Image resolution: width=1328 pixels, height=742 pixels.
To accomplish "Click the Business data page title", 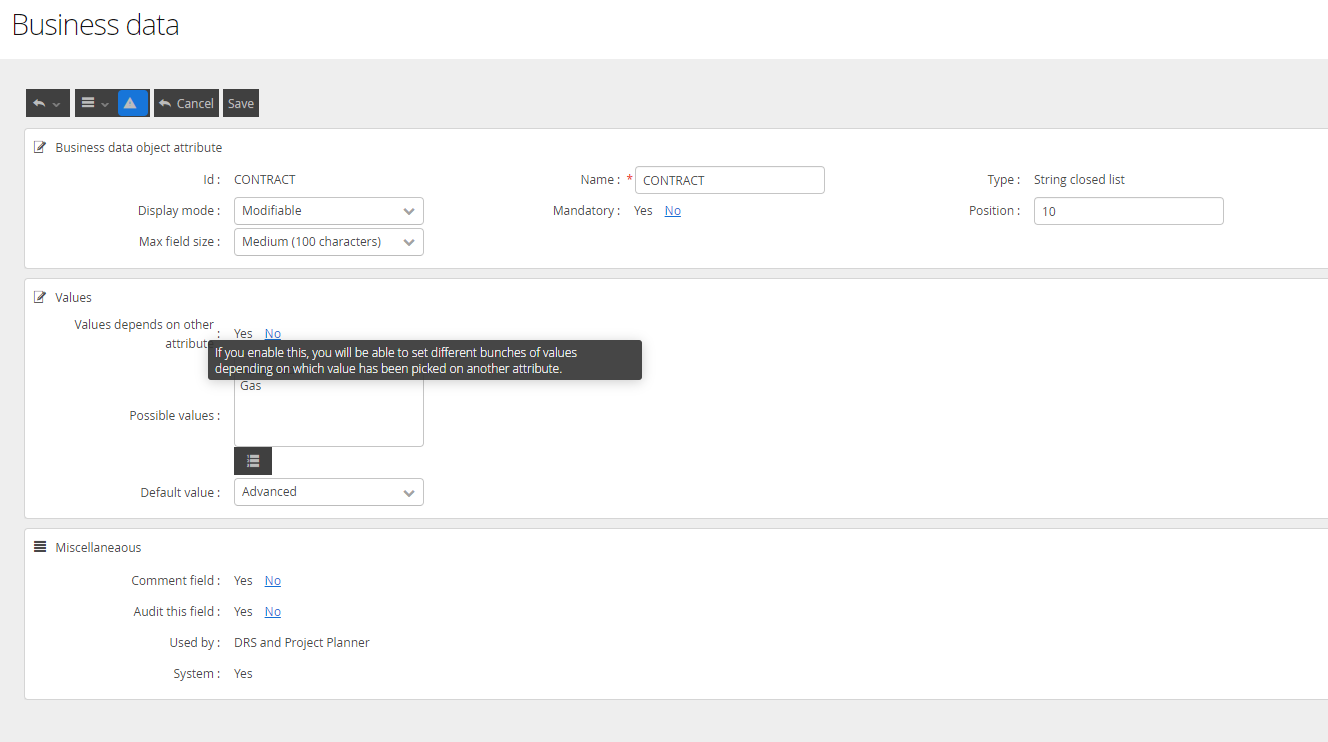I will [96, 25].
